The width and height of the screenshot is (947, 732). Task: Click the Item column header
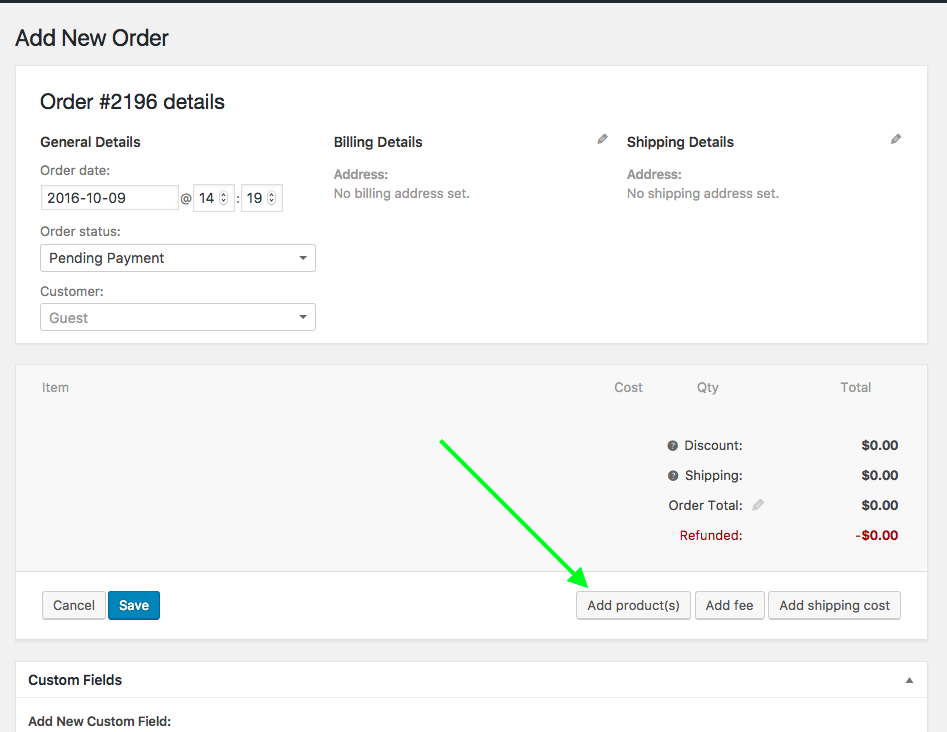point(56,387)
